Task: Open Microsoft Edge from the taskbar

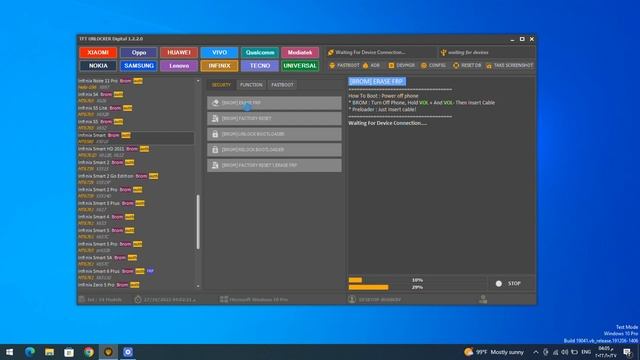Action: 29,352
